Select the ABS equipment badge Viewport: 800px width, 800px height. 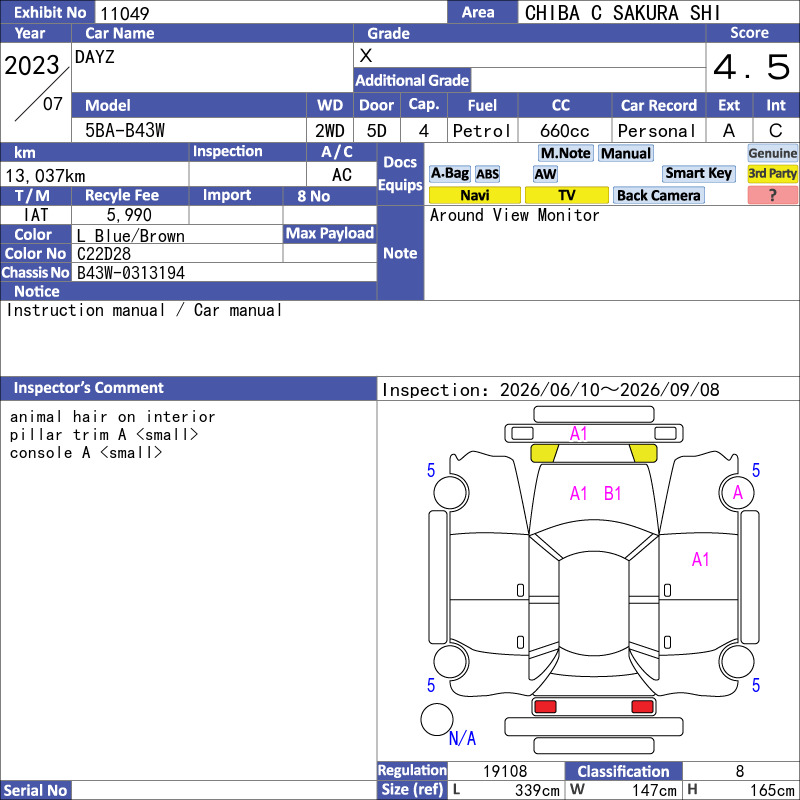pyautogui.click(x=487, y=174)
